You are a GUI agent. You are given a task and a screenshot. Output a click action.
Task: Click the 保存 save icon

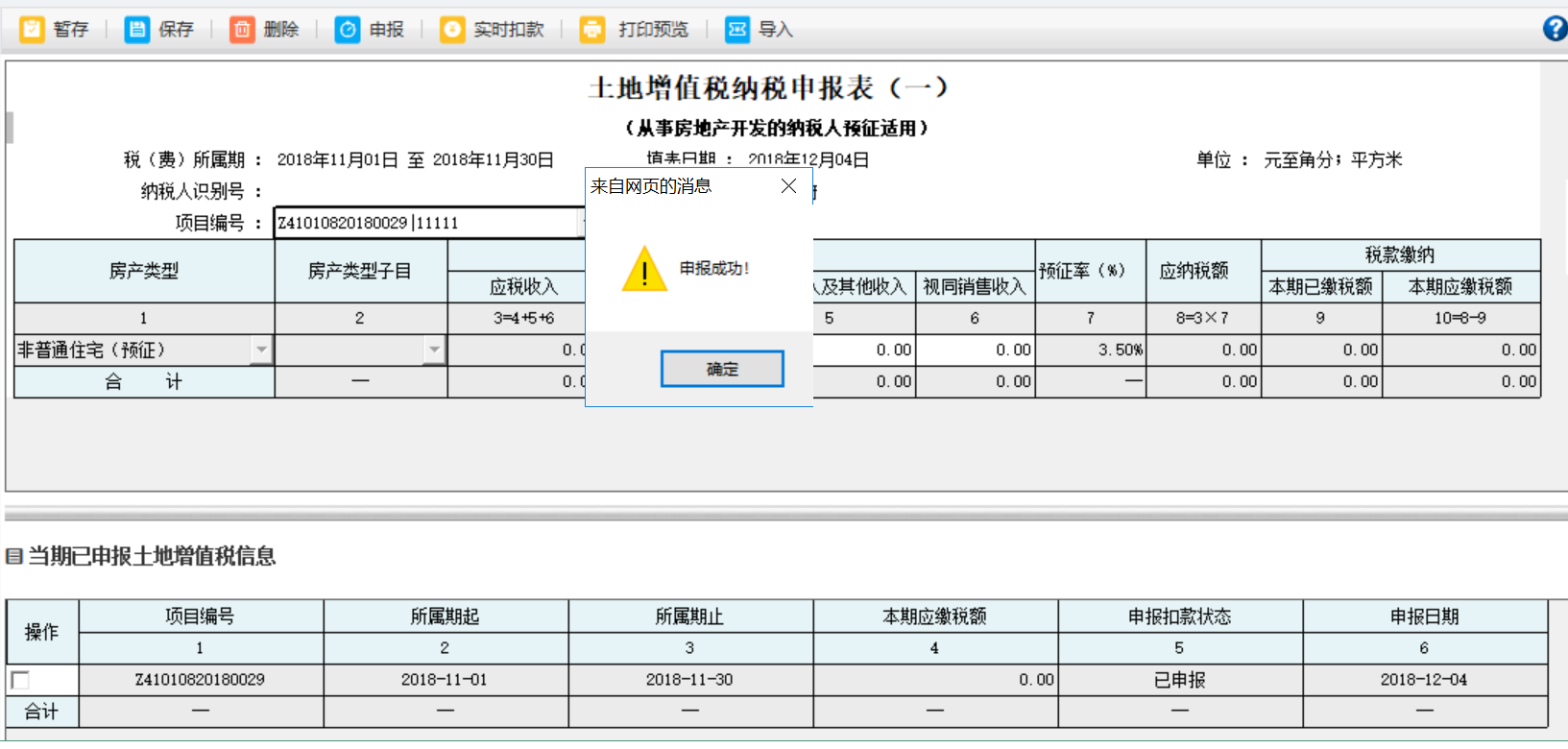pos(137,30)
